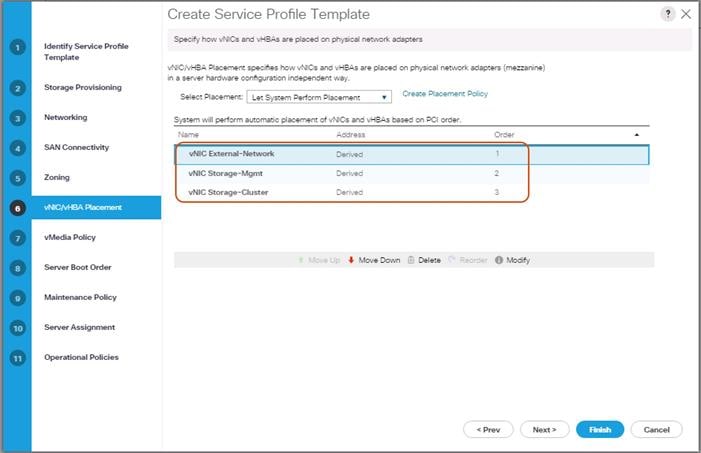Click step 4 SAN Connectivity circle icon

point(17,148)
